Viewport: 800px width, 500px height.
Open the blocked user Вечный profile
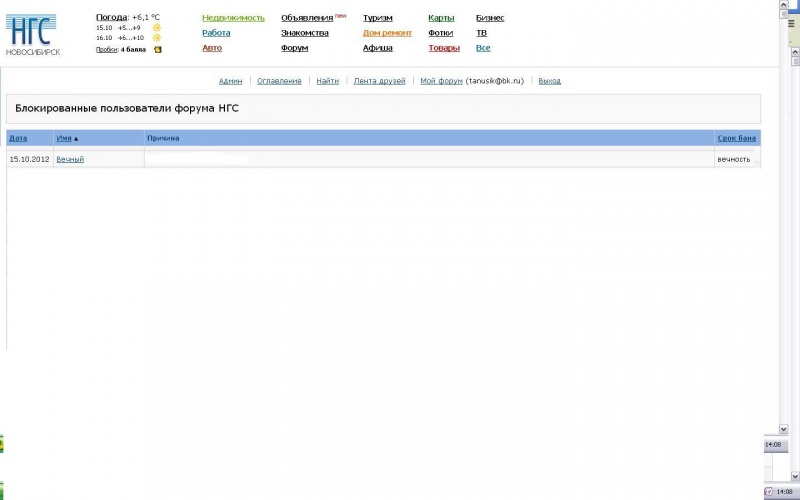click(70, 159)
